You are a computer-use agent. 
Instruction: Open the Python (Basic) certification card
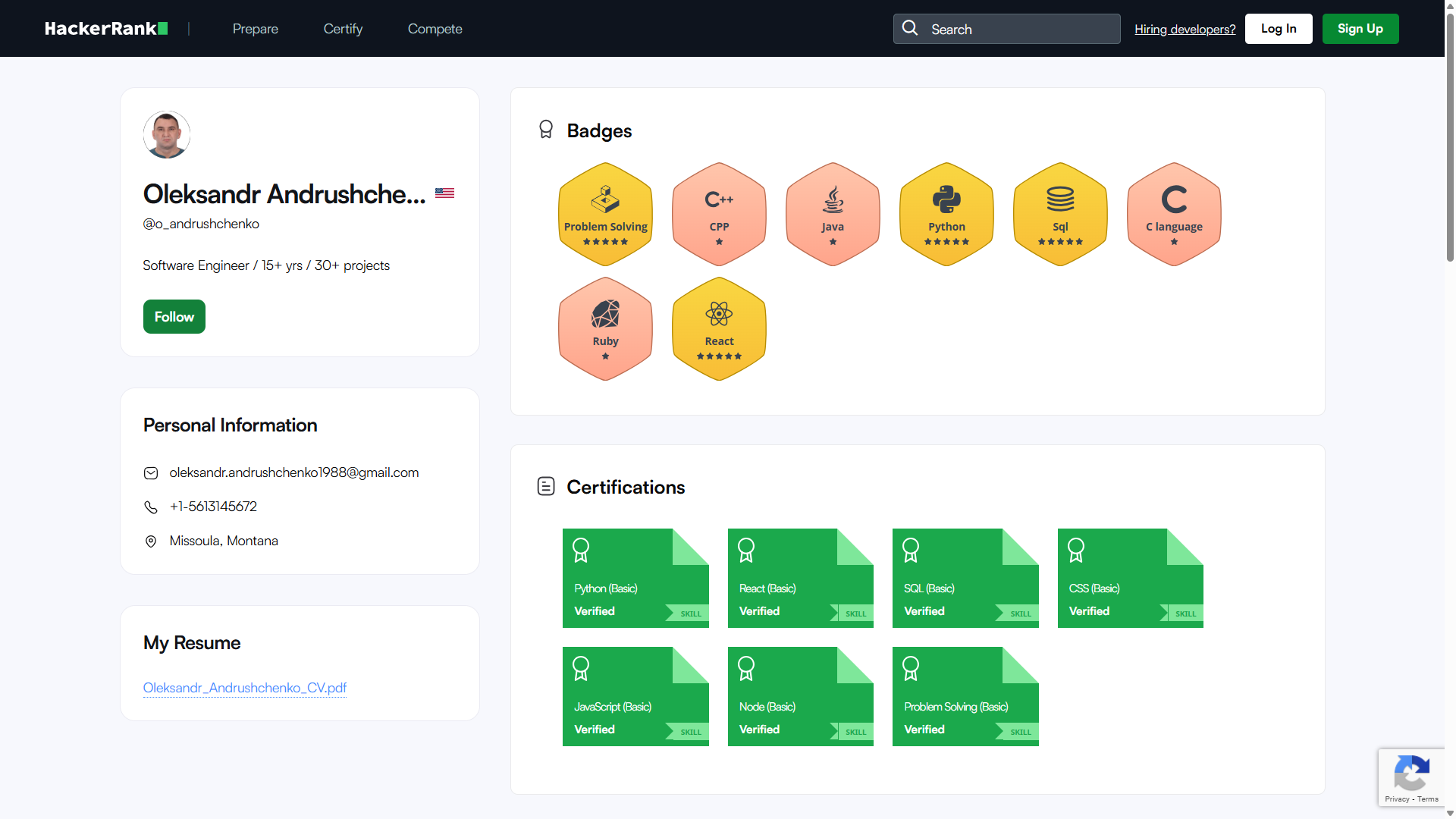(635, 578)
